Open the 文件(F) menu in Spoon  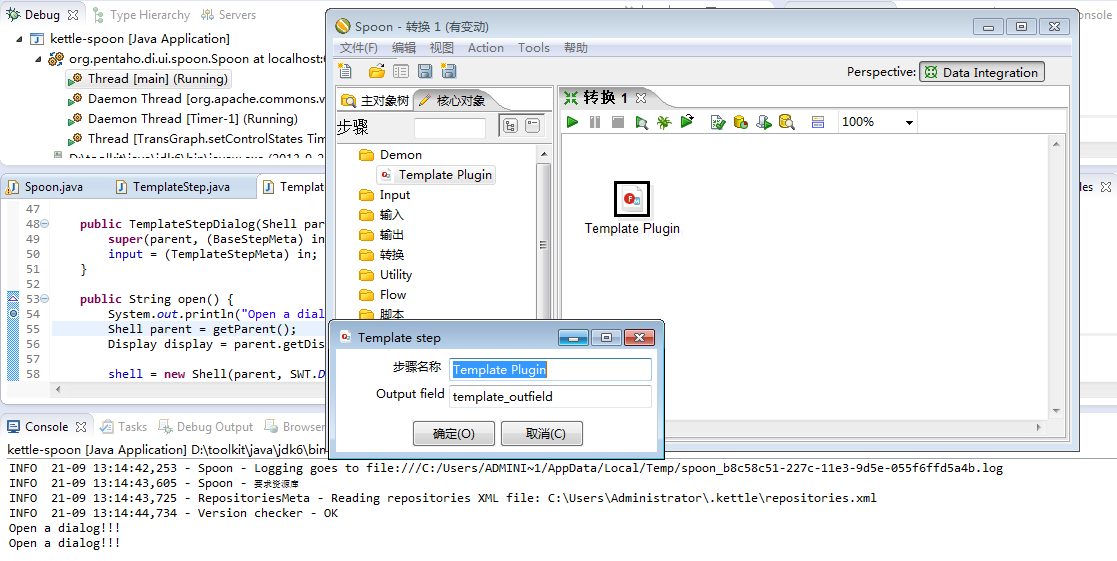point(358,48)
